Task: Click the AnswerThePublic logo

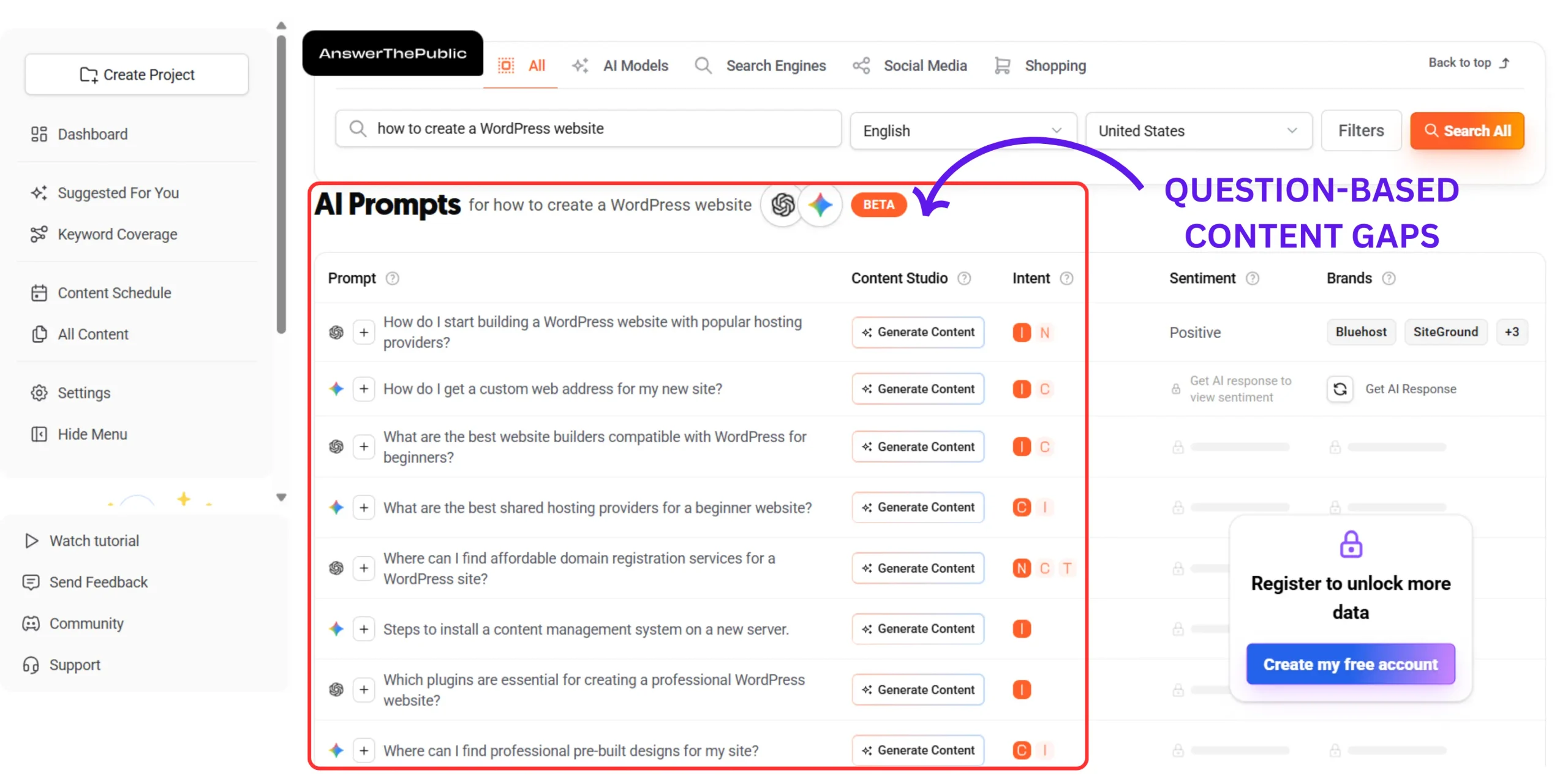Action: 393,53
